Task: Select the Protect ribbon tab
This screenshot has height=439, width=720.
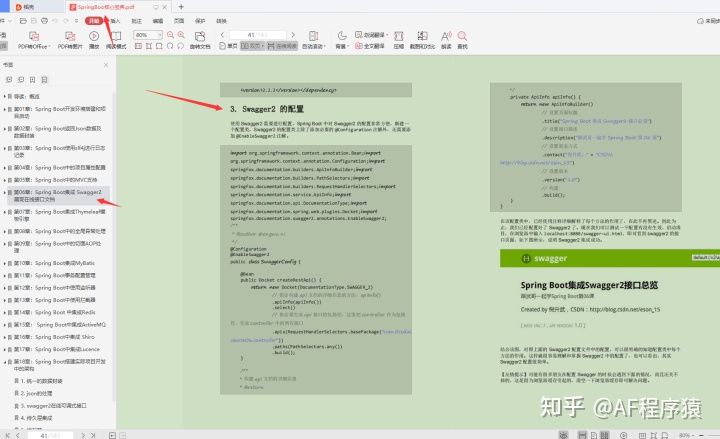Action: pyautogui.click(x=200, y=21)
